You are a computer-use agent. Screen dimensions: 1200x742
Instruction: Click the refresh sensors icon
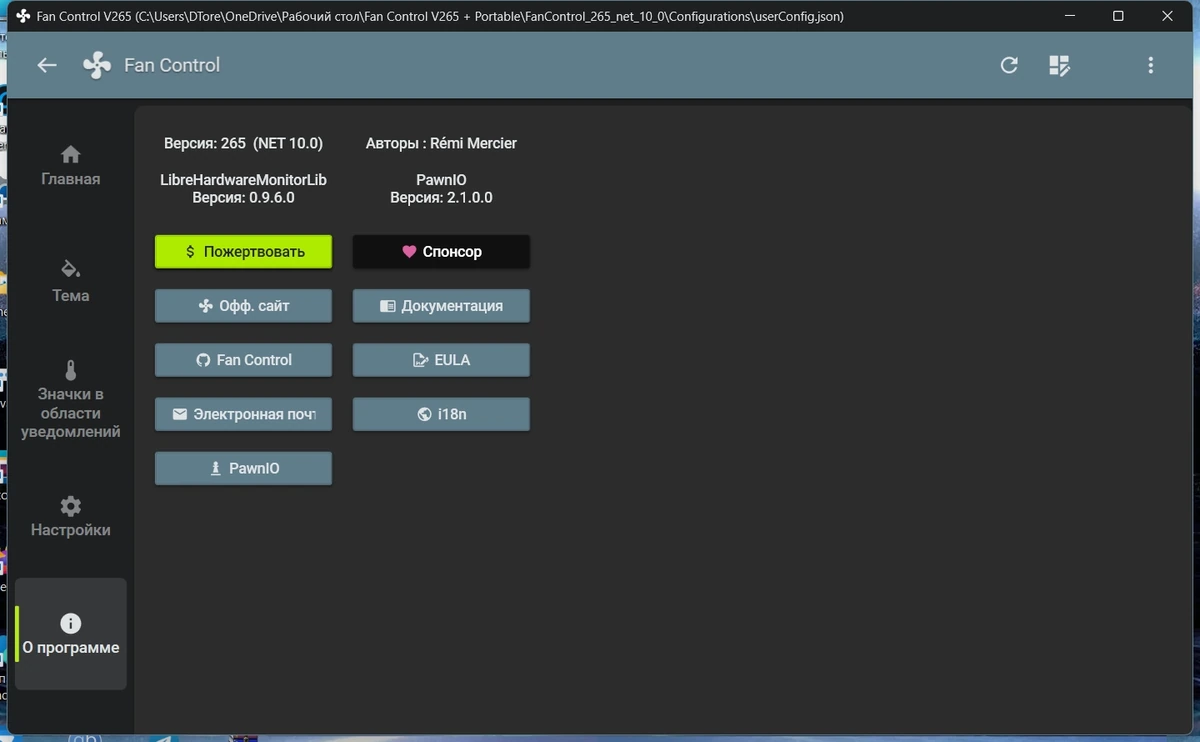point(1009,65)
